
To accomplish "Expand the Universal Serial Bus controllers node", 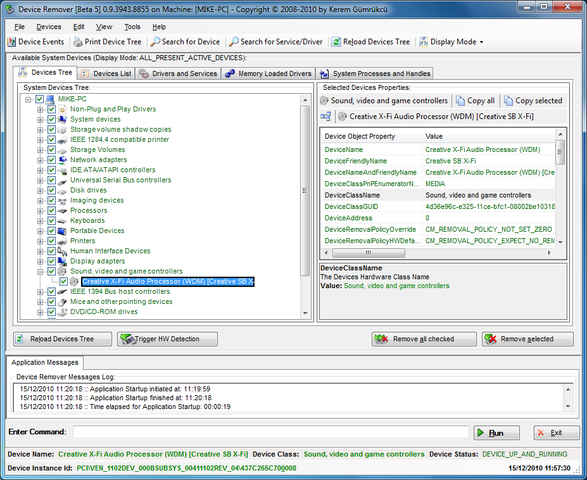I will coord(40,180).
